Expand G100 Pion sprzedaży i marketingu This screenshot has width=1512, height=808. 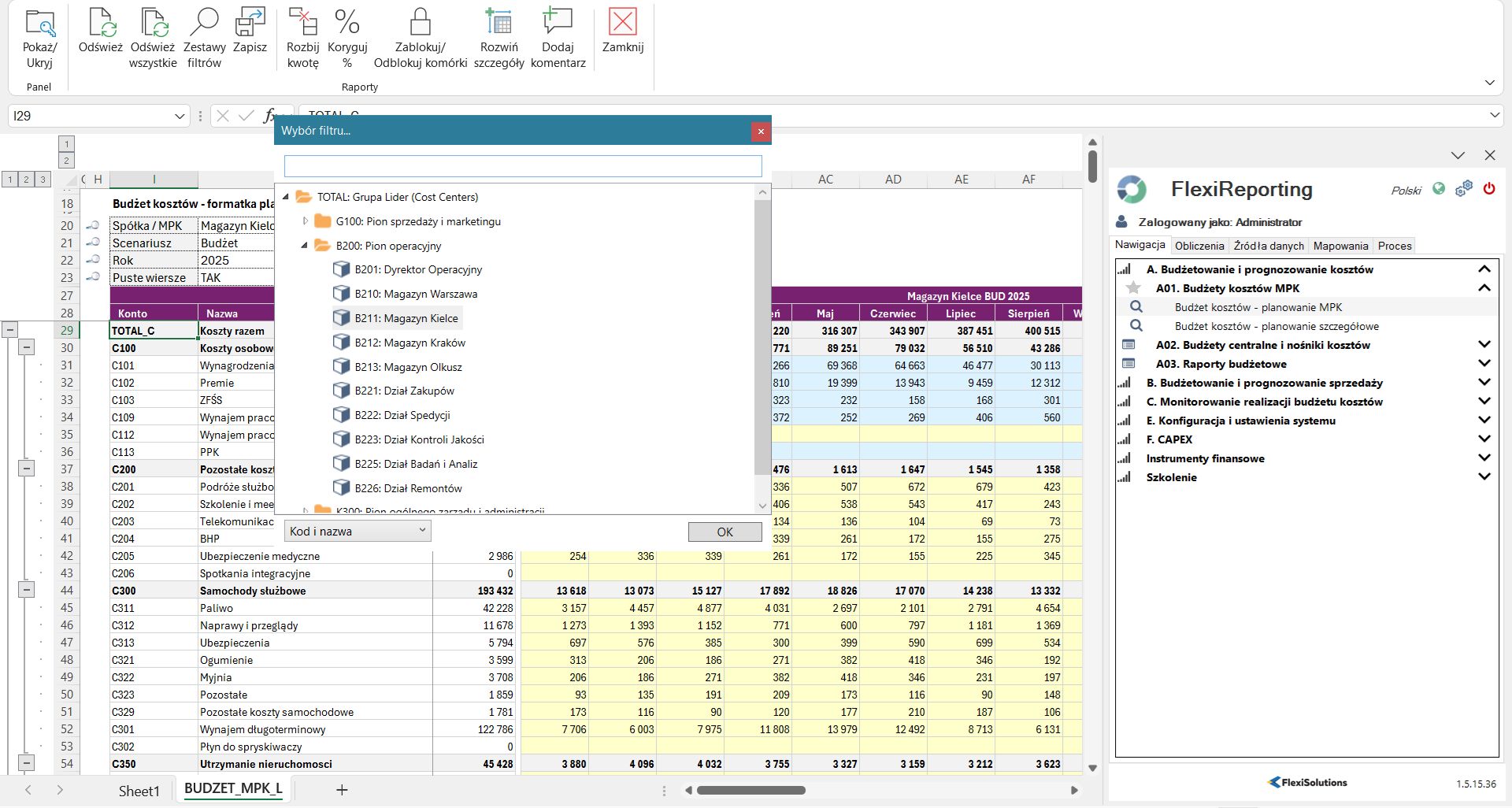coord(306,221)
